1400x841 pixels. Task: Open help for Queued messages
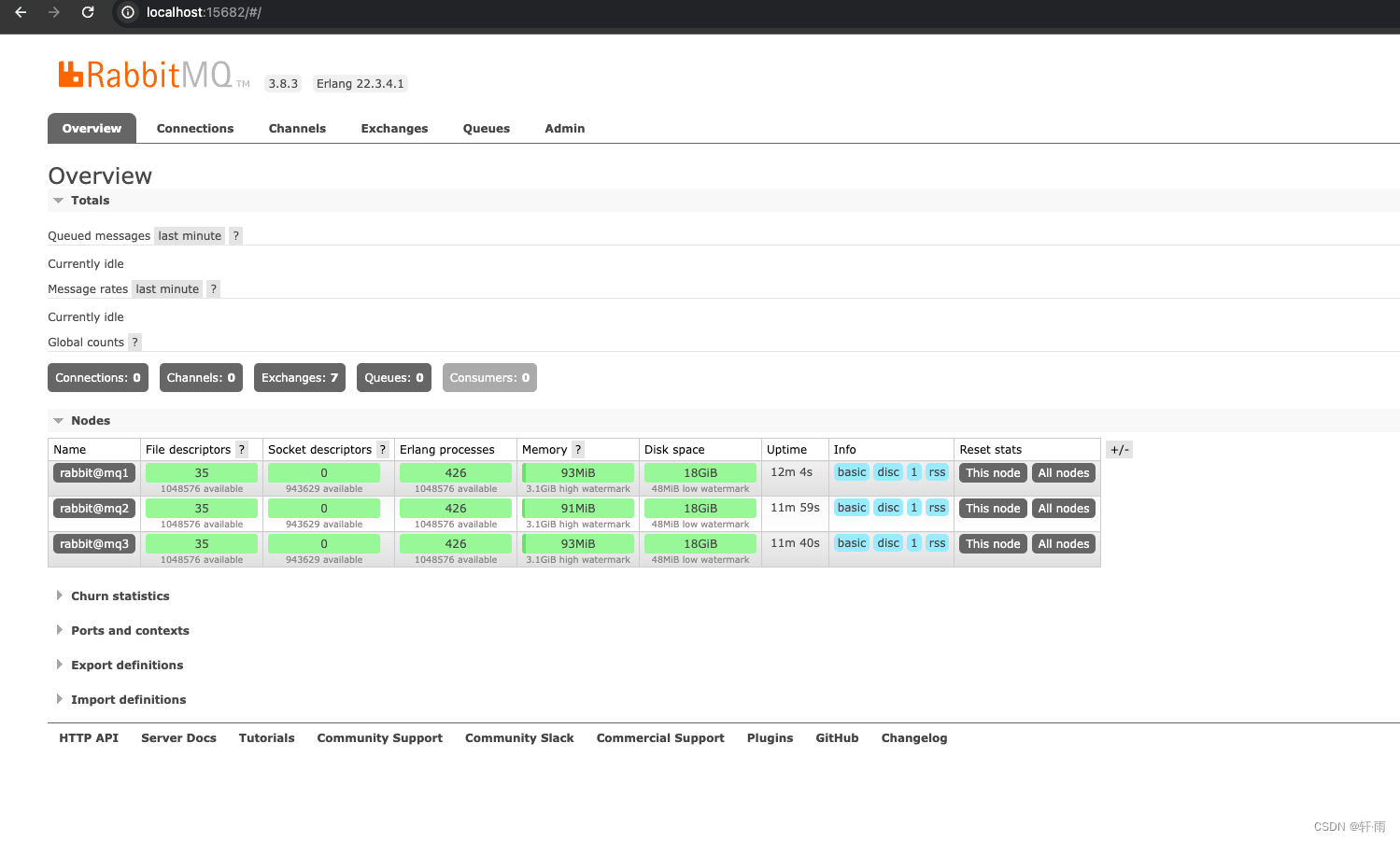pyautogui.click(x=236, y=236)
